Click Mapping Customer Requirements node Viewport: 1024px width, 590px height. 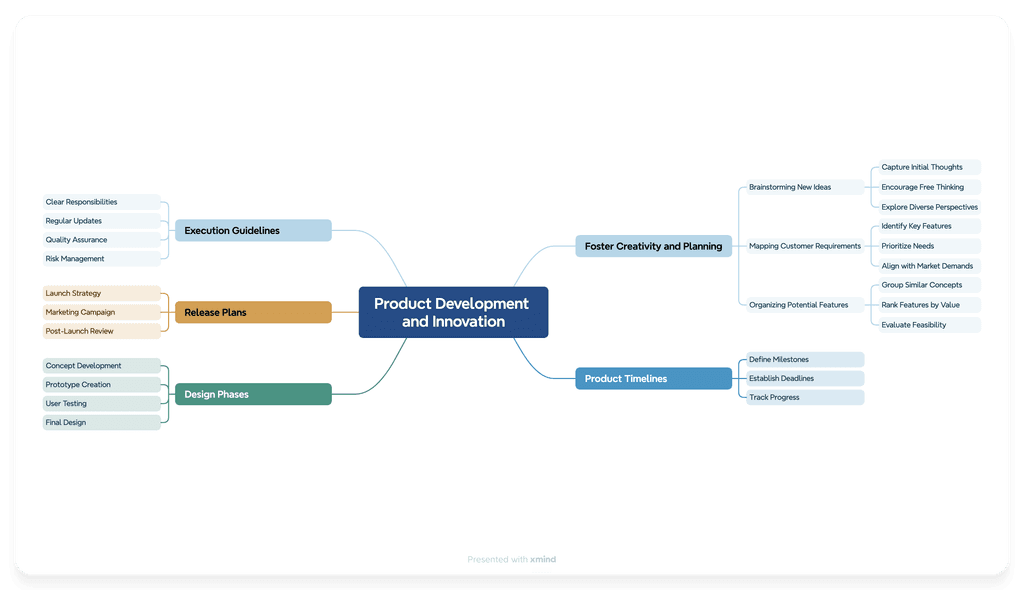pos(805,246)
